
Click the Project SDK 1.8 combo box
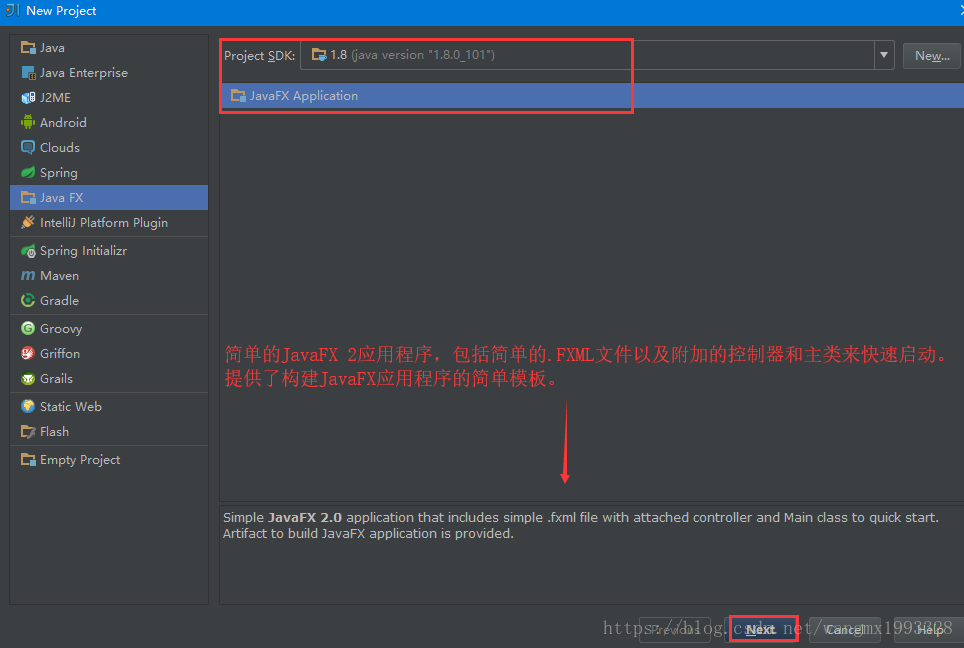[x=597, y=55]
